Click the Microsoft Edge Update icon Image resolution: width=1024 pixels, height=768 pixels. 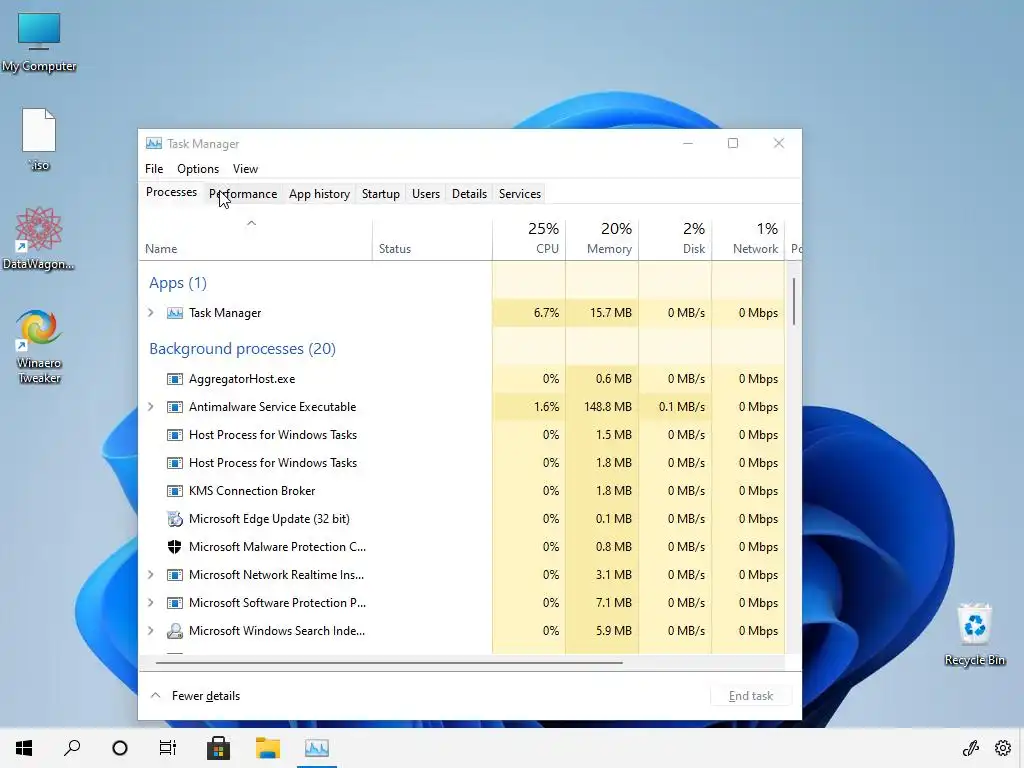pyautogui.click(x=174, y=519)
